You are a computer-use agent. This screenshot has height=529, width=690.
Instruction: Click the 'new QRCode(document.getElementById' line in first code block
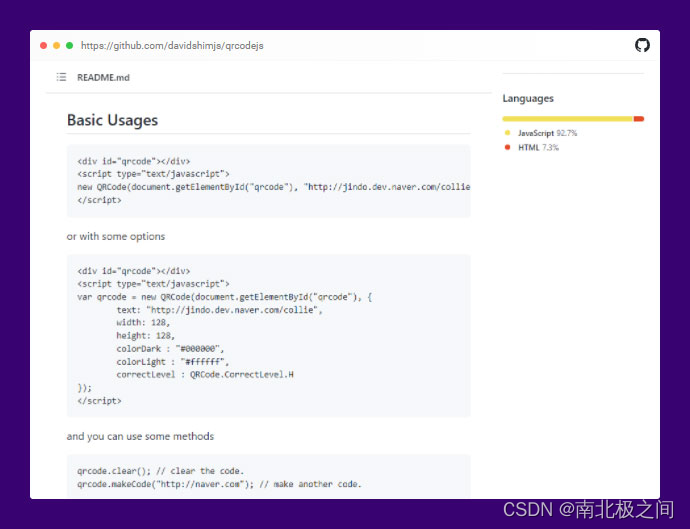[x=274, y=187]
